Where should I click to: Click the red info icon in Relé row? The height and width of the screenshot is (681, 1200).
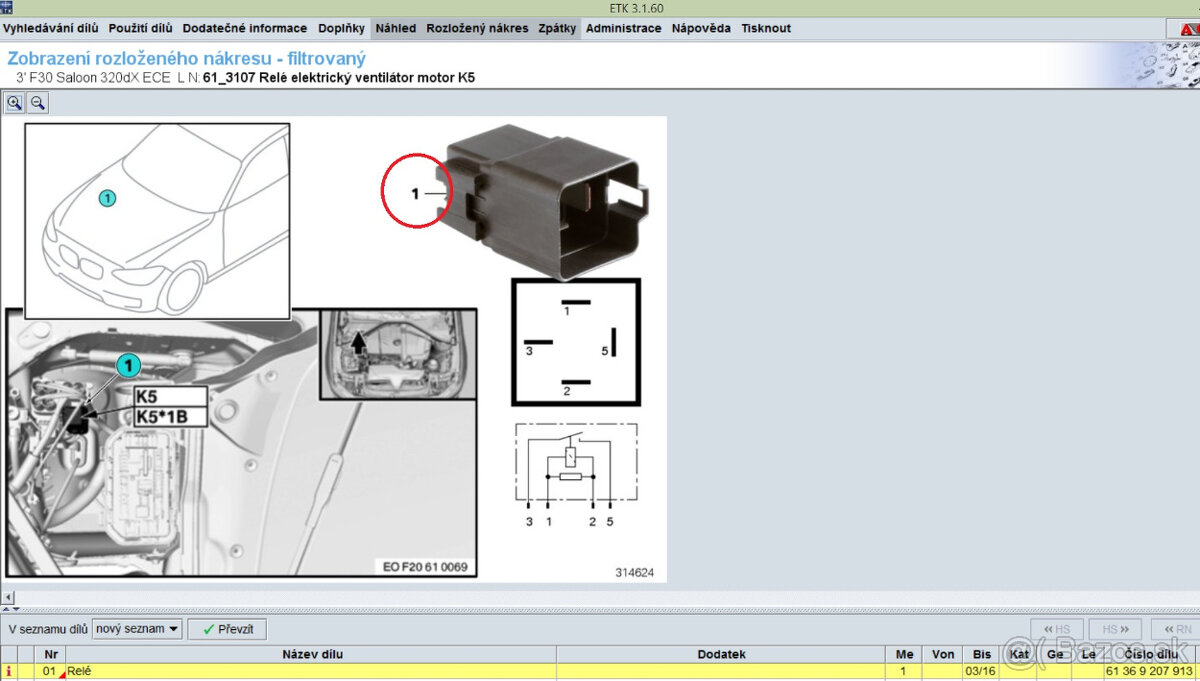pyautogui.click(x=10, y=672)
